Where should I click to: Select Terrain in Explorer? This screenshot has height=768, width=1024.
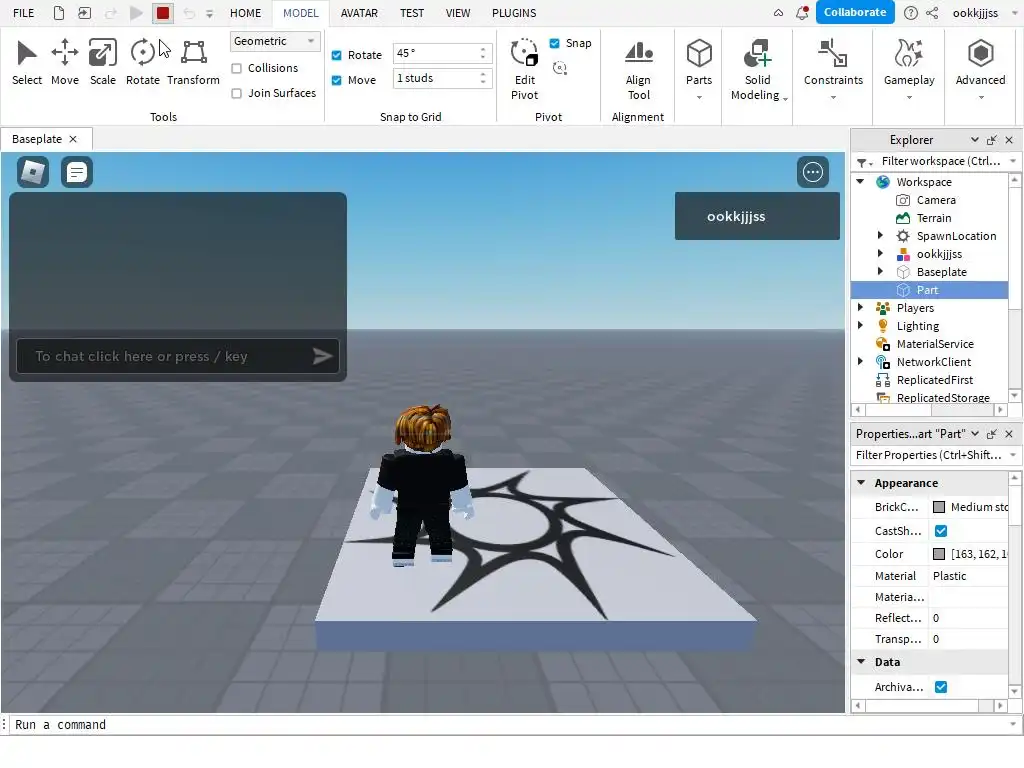pos(933,218)
